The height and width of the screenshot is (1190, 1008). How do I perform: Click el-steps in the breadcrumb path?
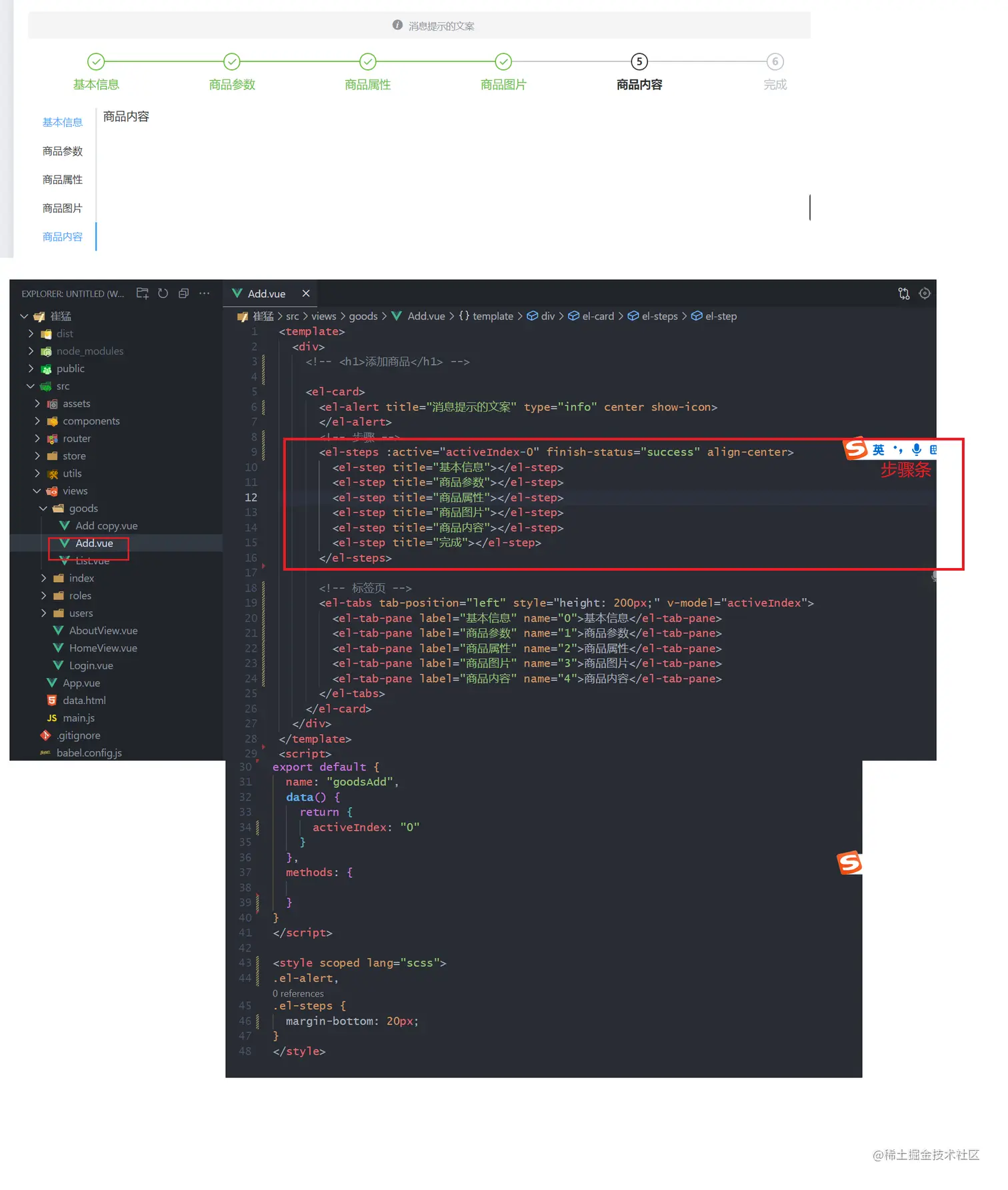pos(659,316)
